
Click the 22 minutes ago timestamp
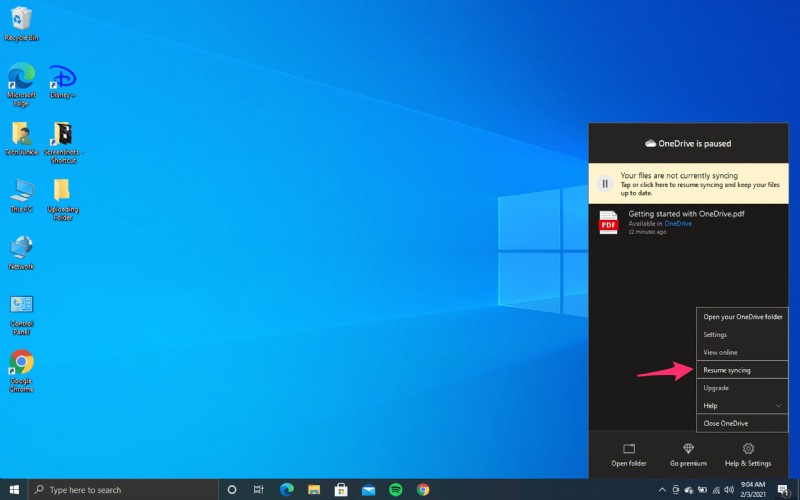647,232
